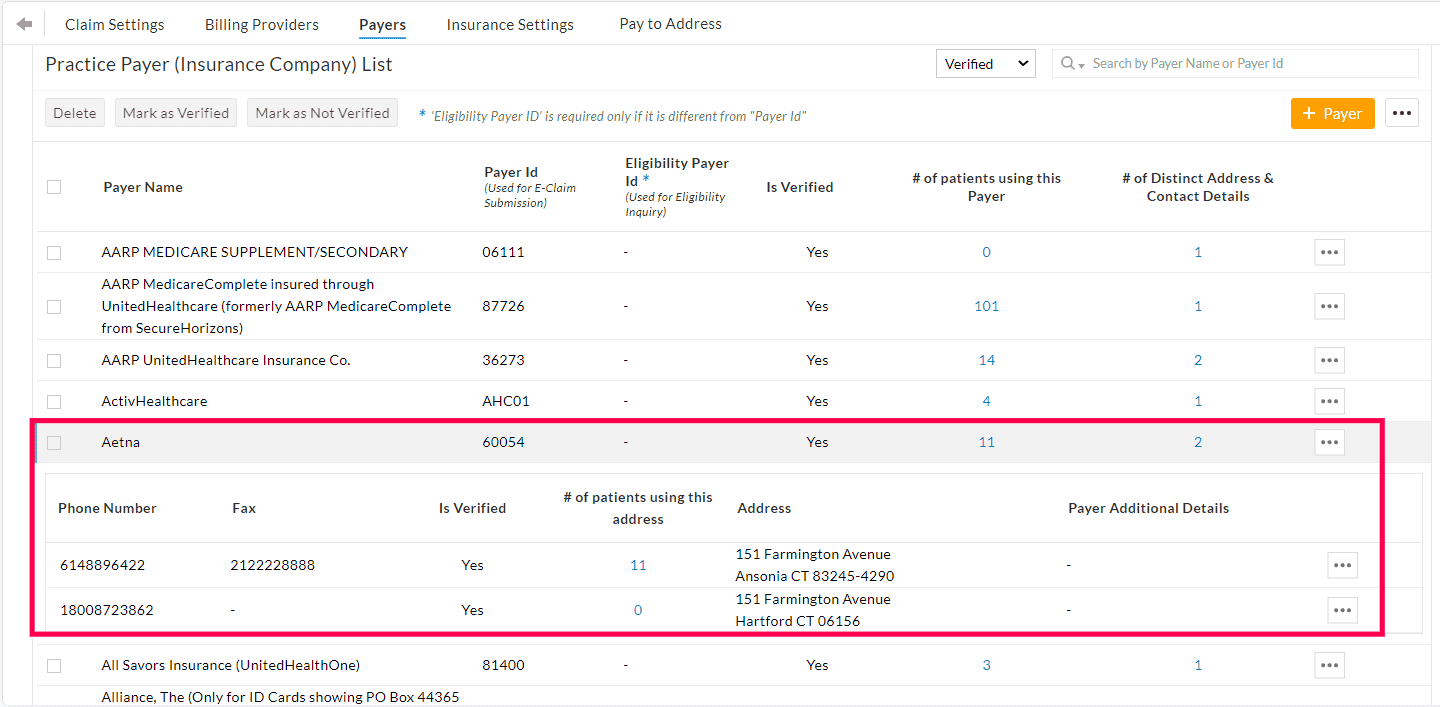1440x707 pixels.
Task: Click the back arrow icon
Action: click(x=23, y=22)
